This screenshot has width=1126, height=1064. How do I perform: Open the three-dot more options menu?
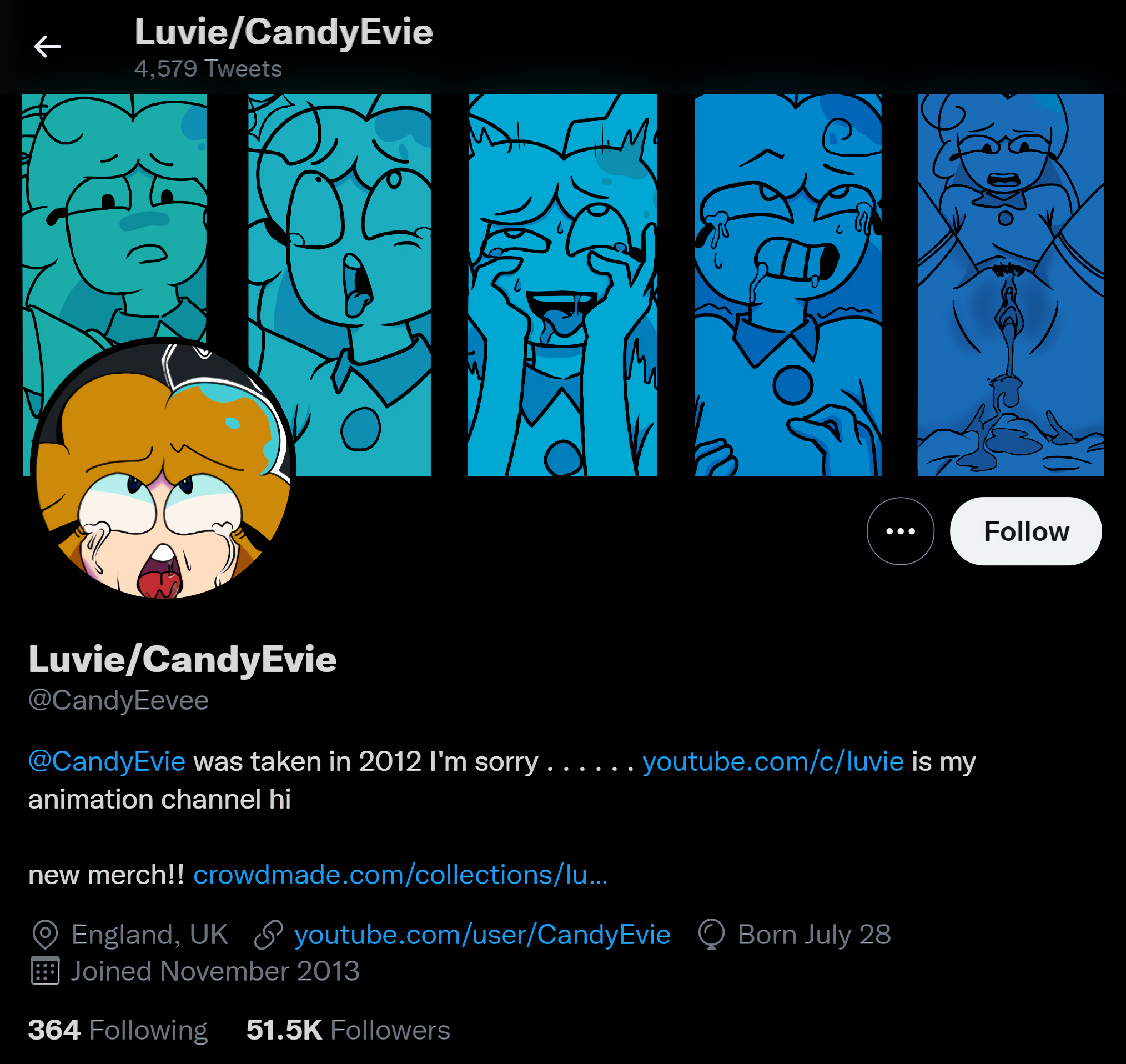tap(900, 531)
